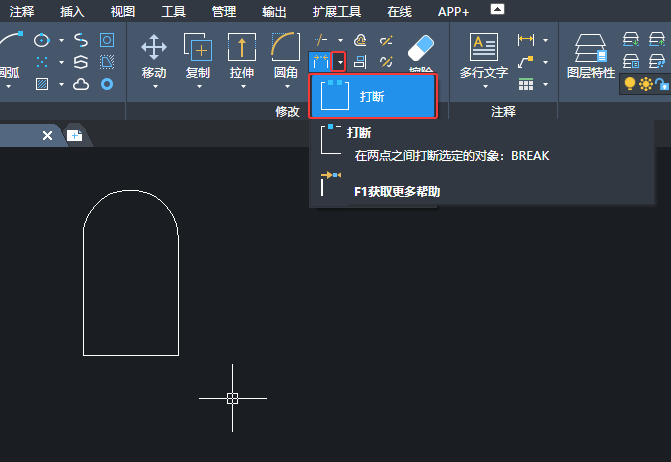The image size is (671, 462).
Task: Select the Fillet (圆角) tool icon
Action: [286, 47]
